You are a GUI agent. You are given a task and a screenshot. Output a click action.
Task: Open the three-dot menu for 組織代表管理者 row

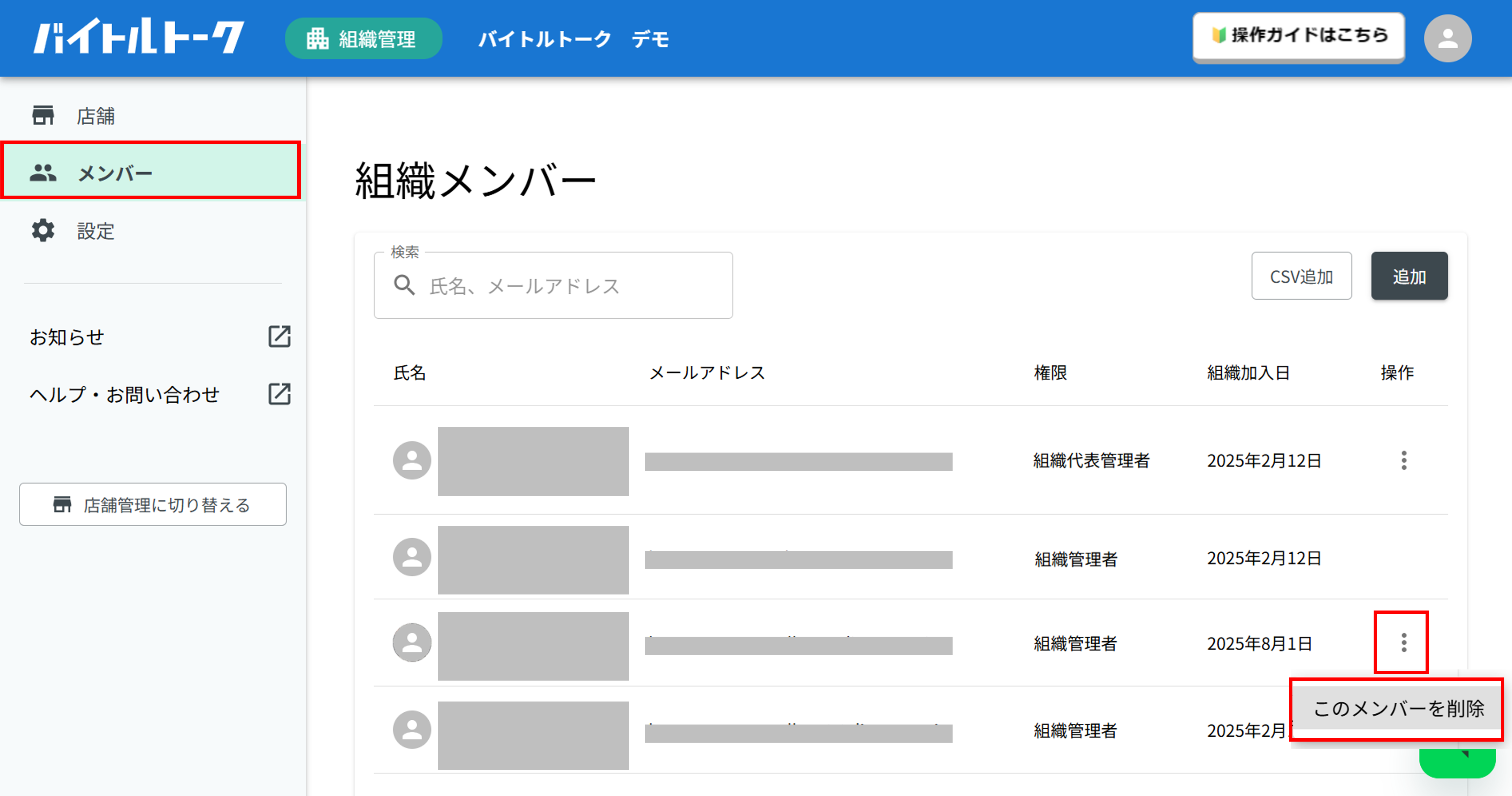[x=1404, y=460]
